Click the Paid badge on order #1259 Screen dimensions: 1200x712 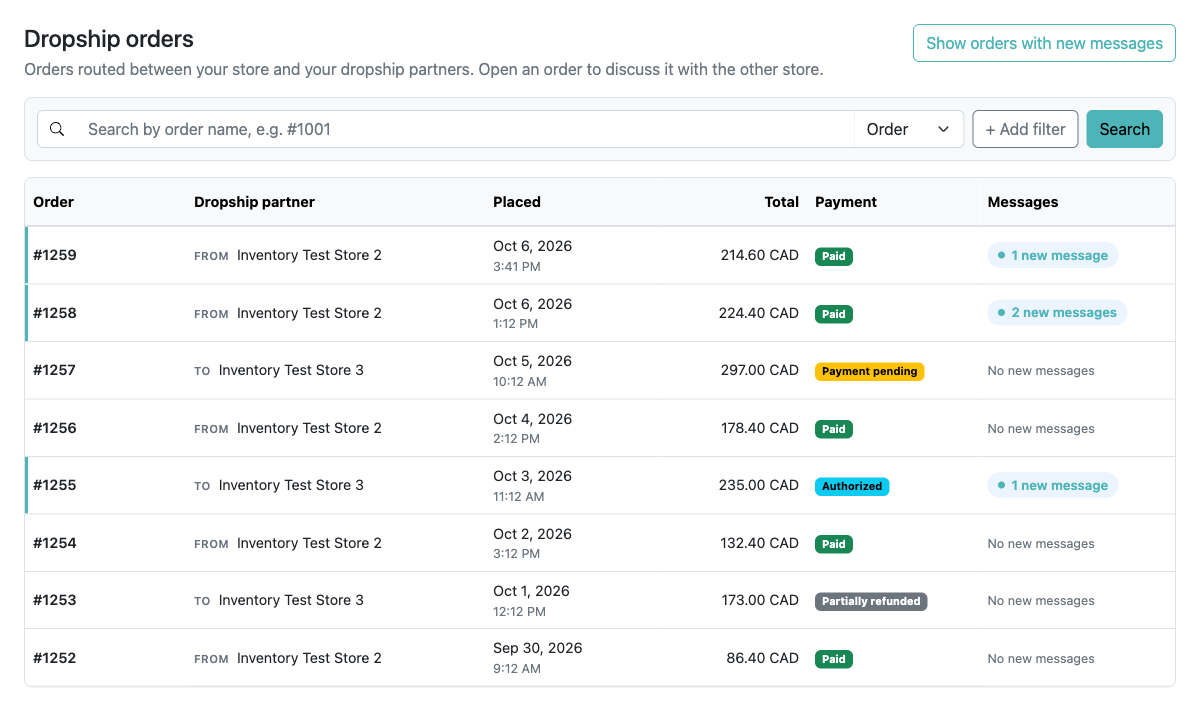pyautogui.click(x=834, y=256)
